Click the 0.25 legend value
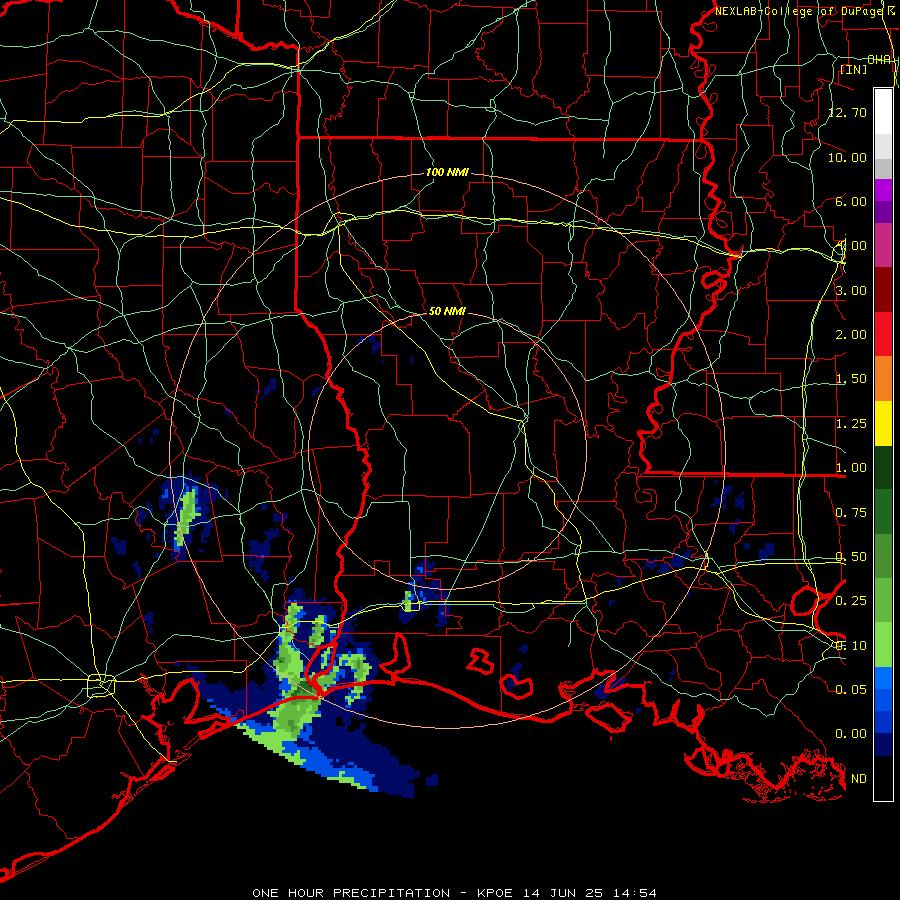 (x=851, y=601)
